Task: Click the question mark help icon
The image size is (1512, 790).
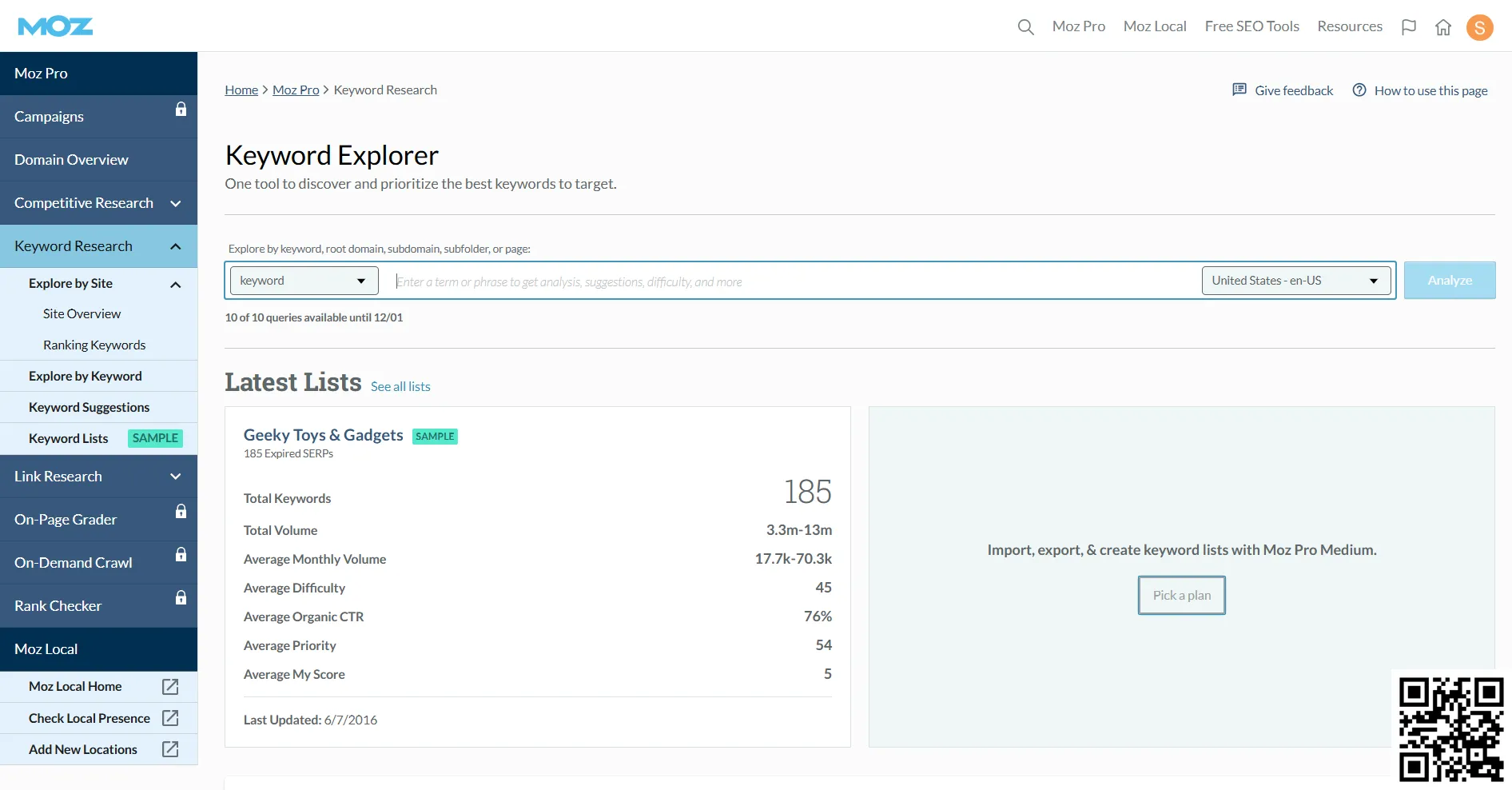Action: click(1359, 90)
